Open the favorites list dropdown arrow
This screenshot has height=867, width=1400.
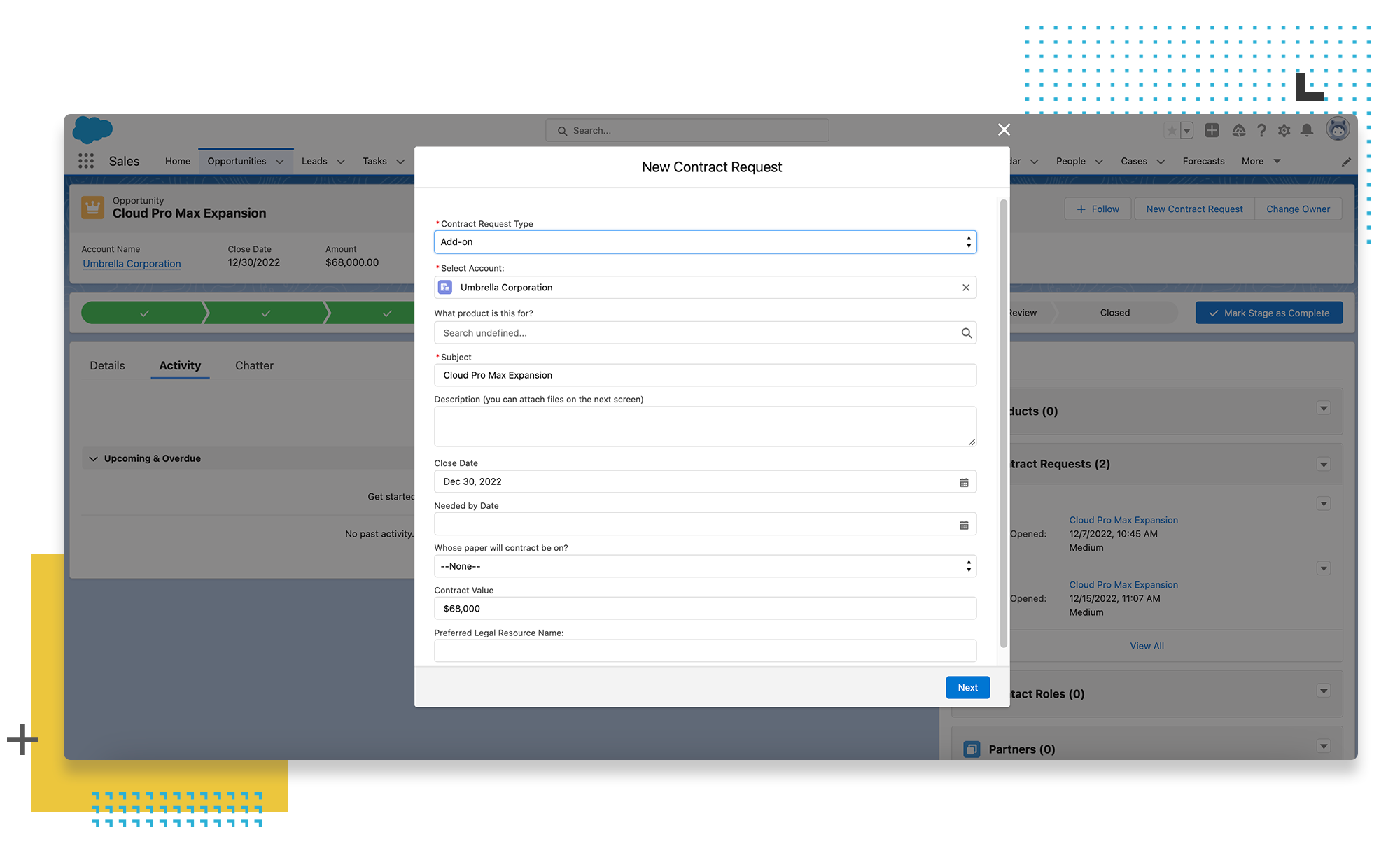click(x=1186, y=130)
